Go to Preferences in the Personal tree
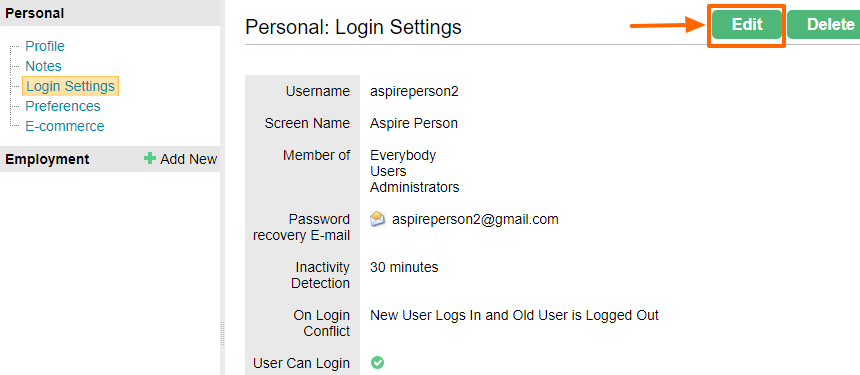Image resolution: width=860 pixels, height=375 pixels. pos(63,106)
